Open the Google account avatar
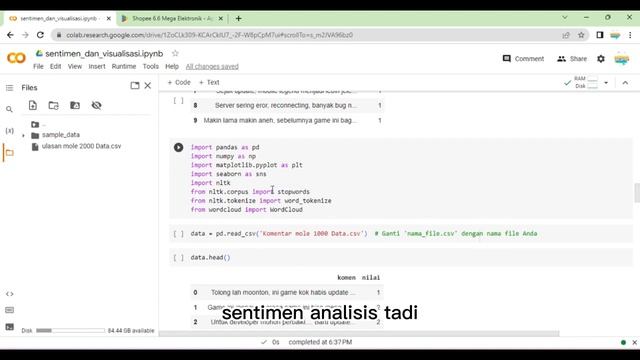 [622, 59]
